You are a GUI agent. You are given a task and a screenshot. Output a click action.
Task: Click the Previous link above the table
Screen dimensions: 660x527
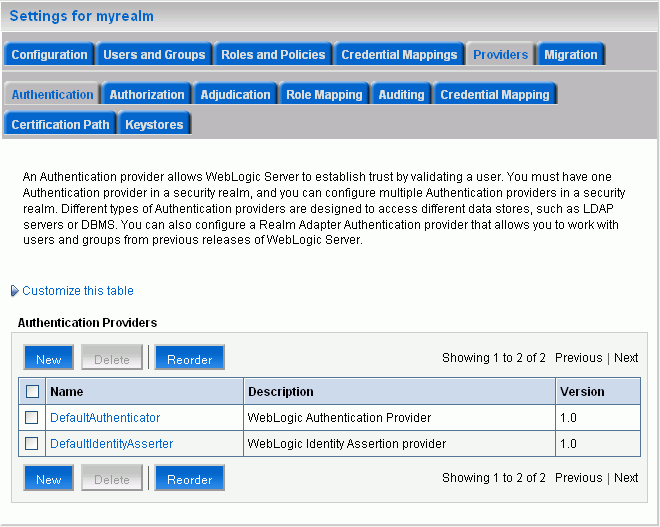click(x=579, y=358)
